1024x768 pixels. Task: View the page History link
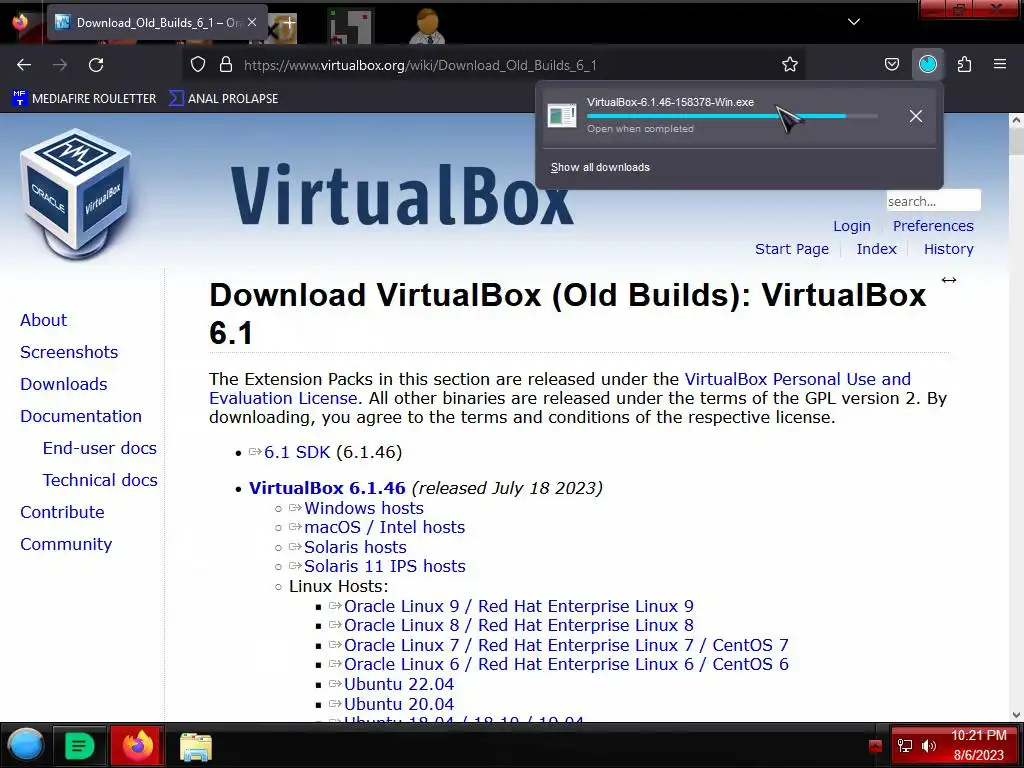tap(948, 249)
